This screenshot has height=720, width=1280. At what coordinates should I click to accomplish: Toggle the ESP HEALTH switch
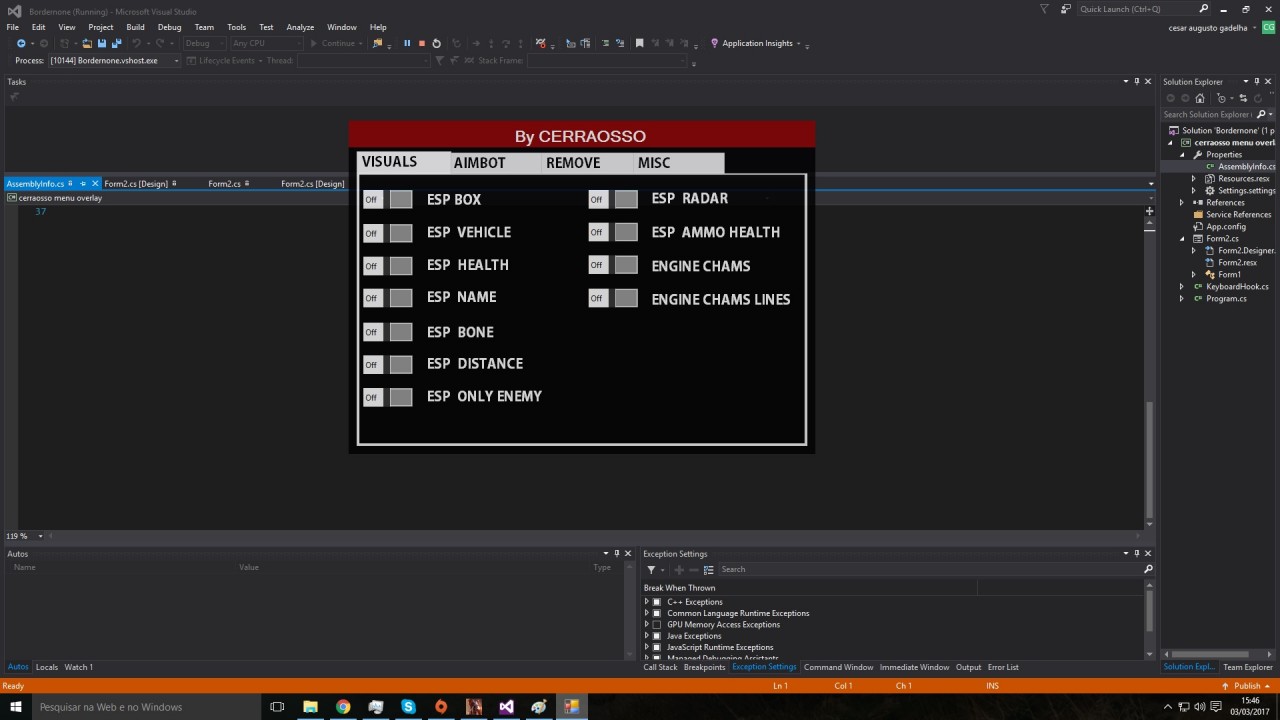[387, 266]
